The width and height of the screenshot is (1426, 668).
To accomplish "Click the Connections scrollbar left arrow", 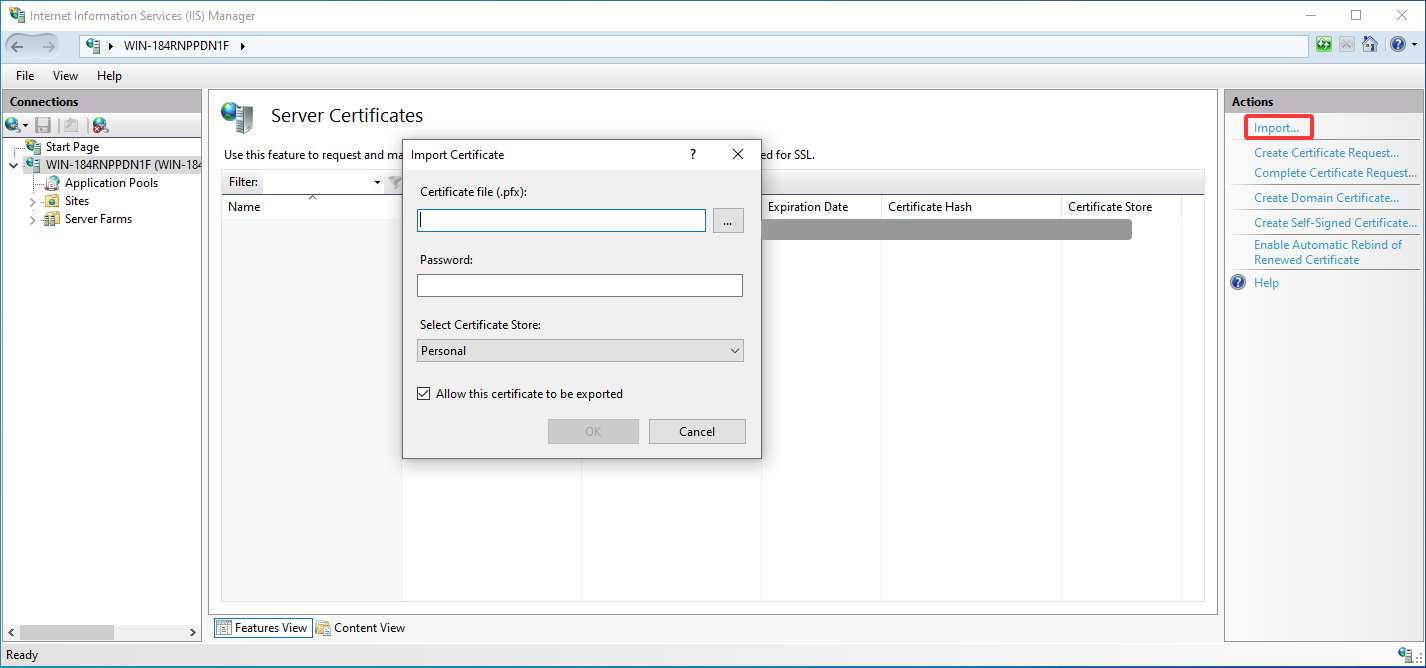I will point(11,632).
